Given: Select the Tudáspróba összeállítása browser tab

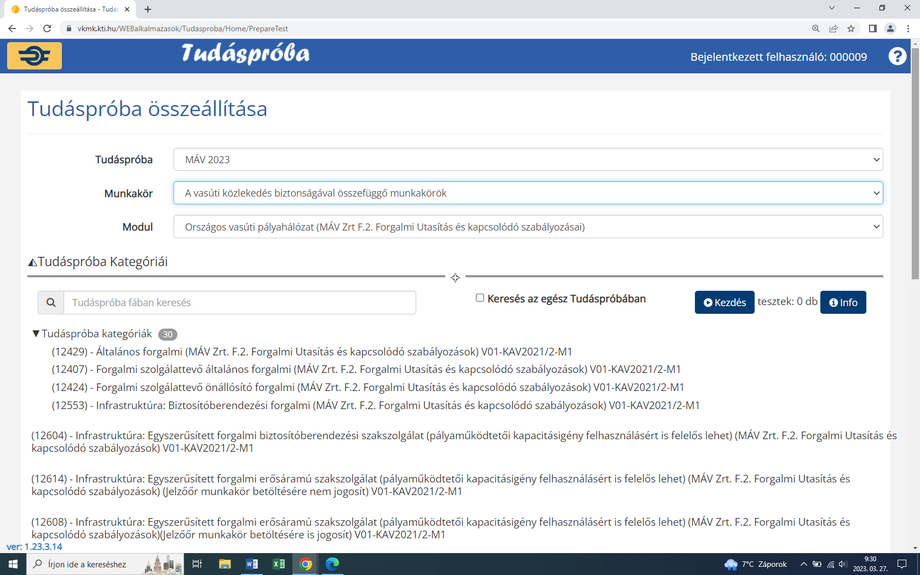Looking at the screenshot, I should pyautogui.click(x=69, y=9).
